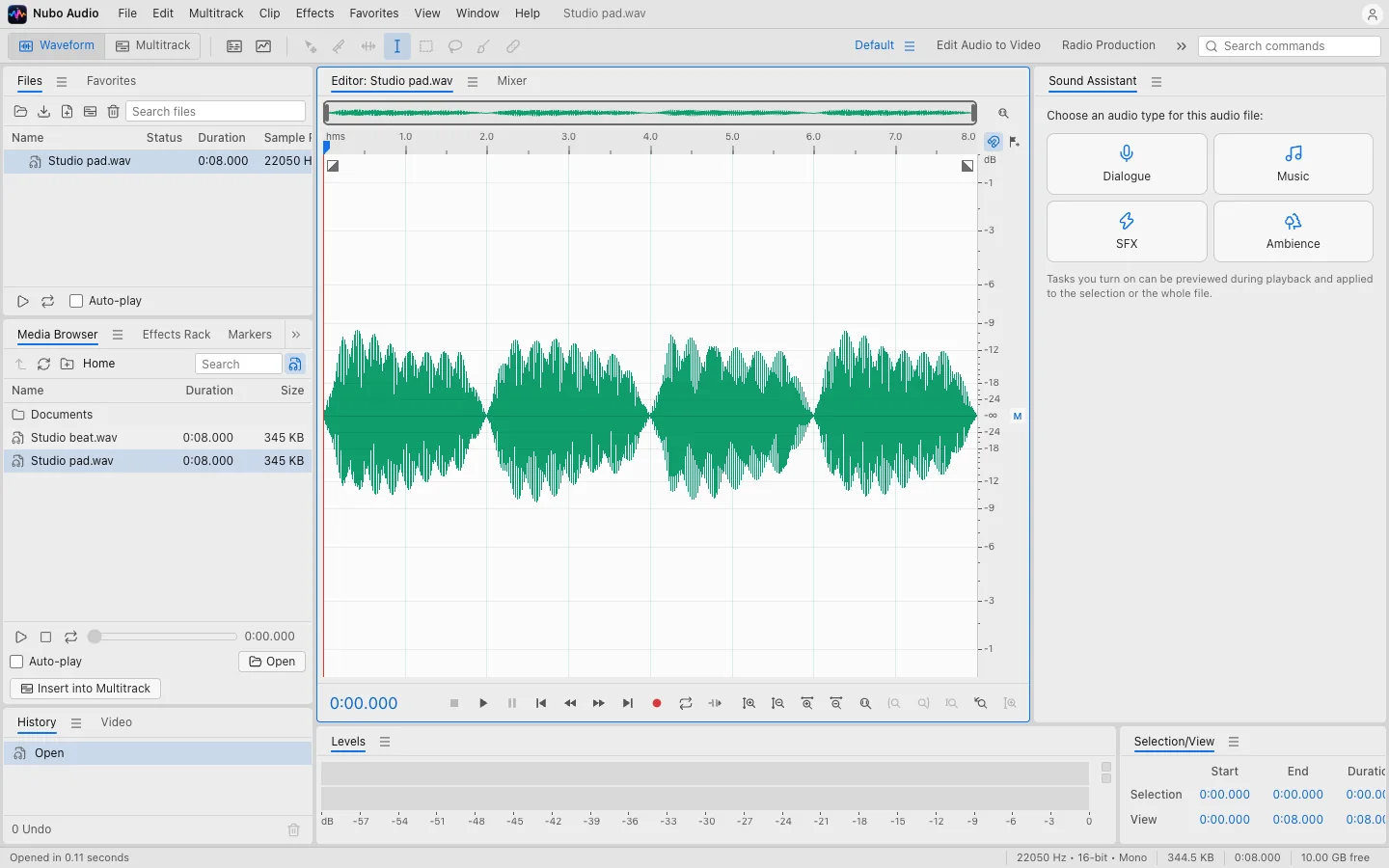The height and width of the screenshot is (868, 1389).
Task: Open file icon in Files panel
Action: click(x=20, y=112)
